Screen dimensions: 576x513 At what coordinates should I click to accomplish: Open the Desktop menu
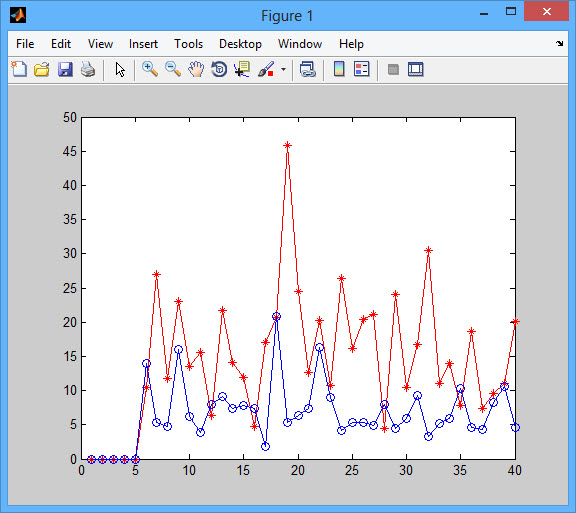[240, 44]
